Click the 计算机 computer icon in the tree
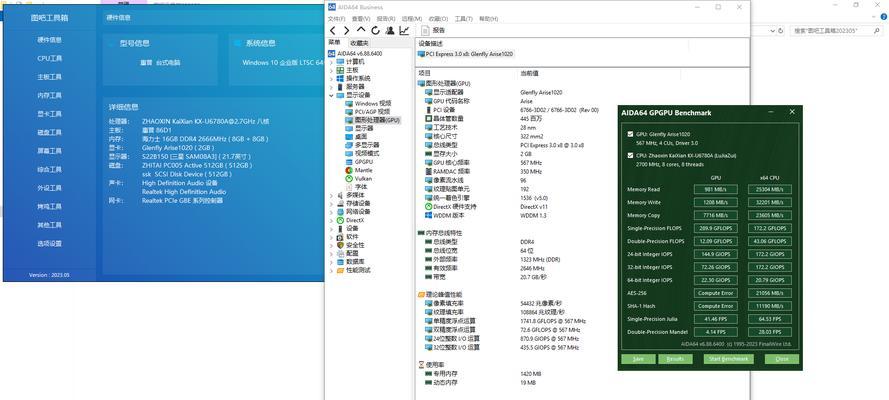 [340, 61]
